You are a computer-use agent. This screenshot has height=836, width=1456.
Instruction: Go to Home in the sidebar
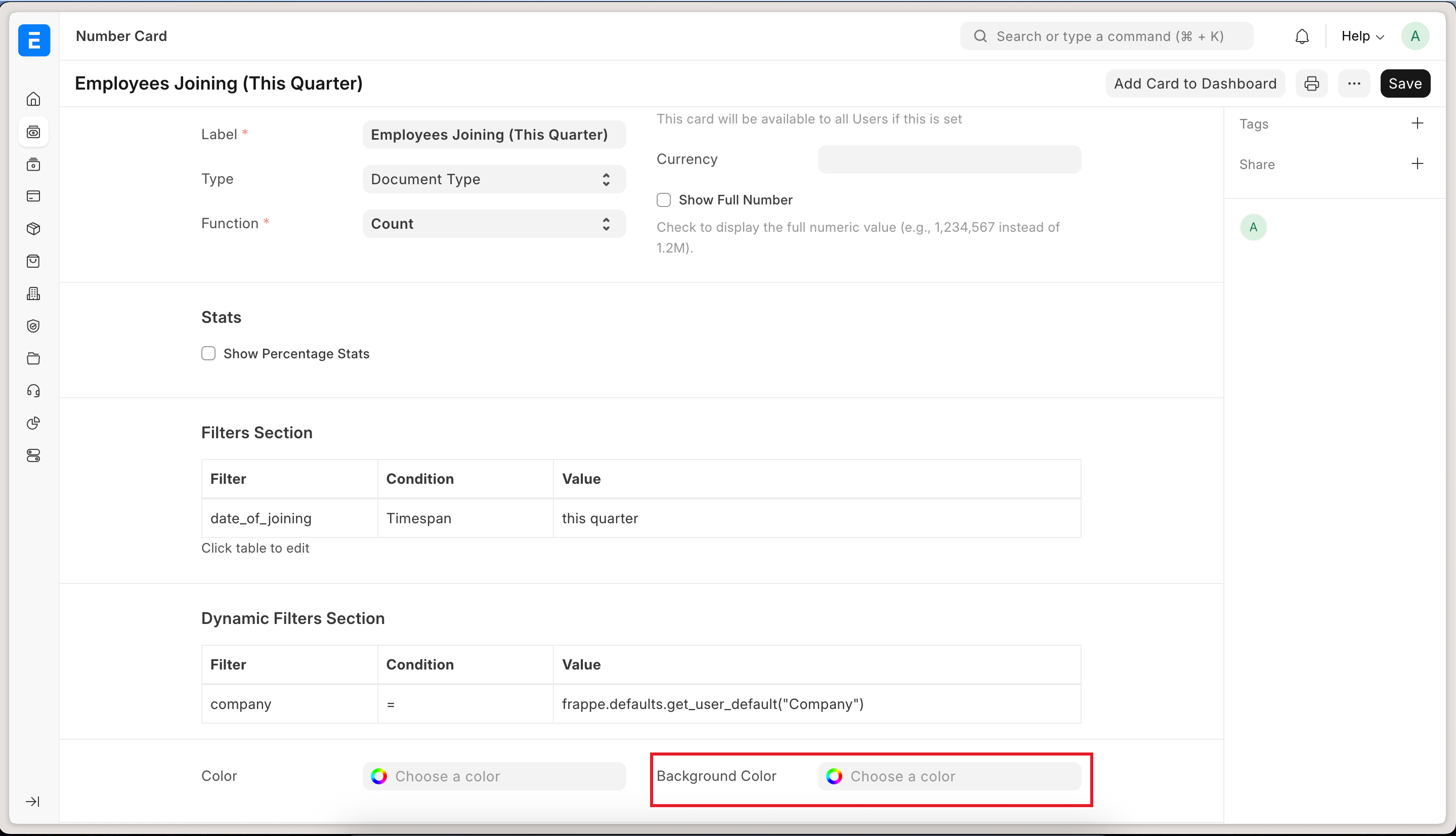click(x=33, y=99)
